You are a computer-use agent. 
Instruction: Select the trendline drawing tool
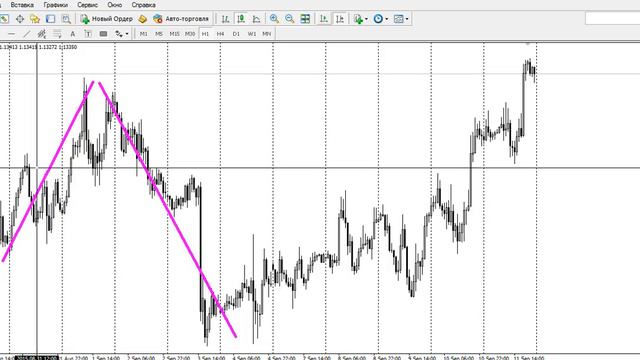tap(27, 34)
